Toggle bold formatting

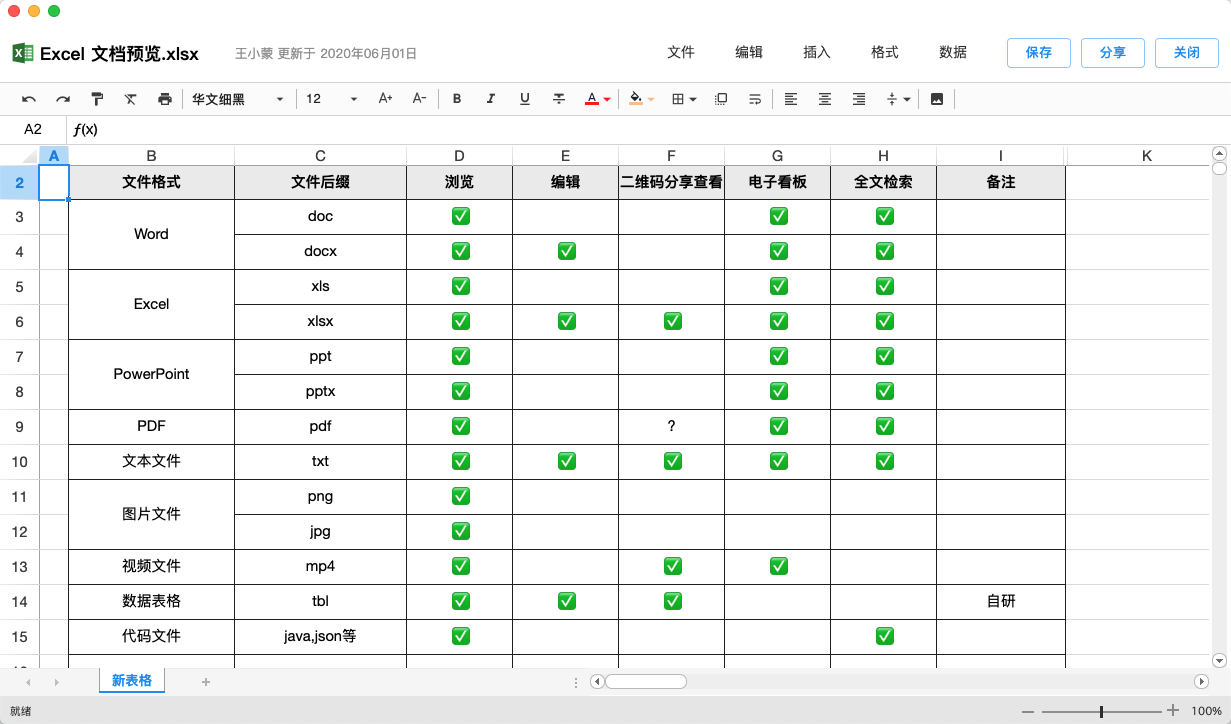pyautogui.click(x=457, y=99)
